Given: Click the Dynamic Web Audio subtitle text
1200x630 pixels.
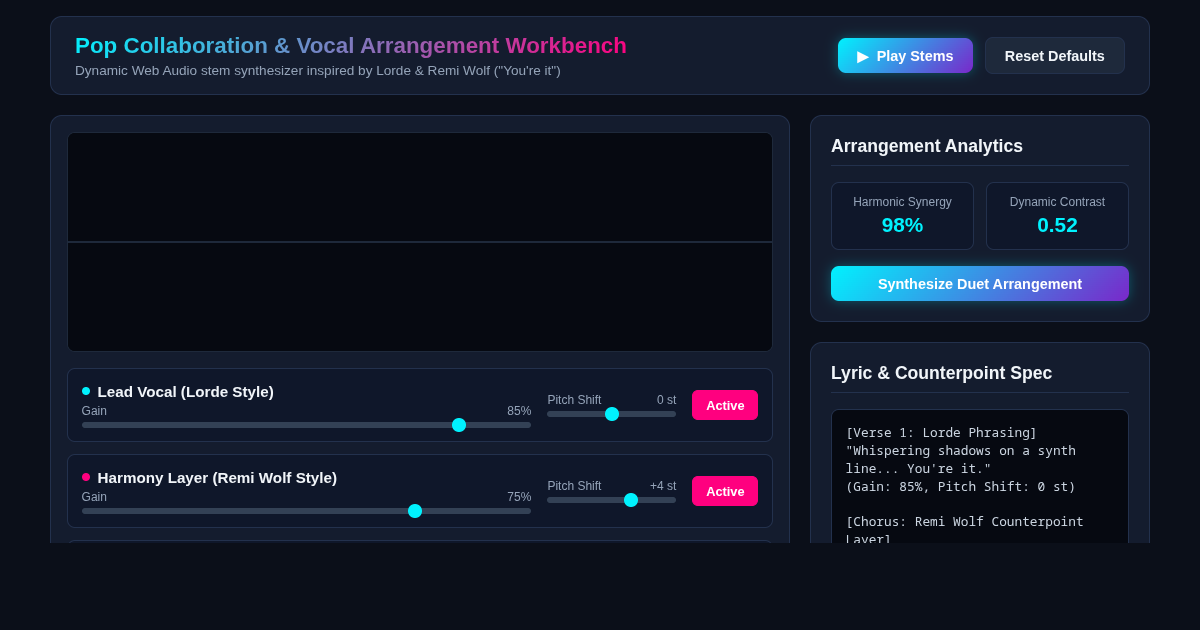Looking at the screenshot, I should (318, 71).
